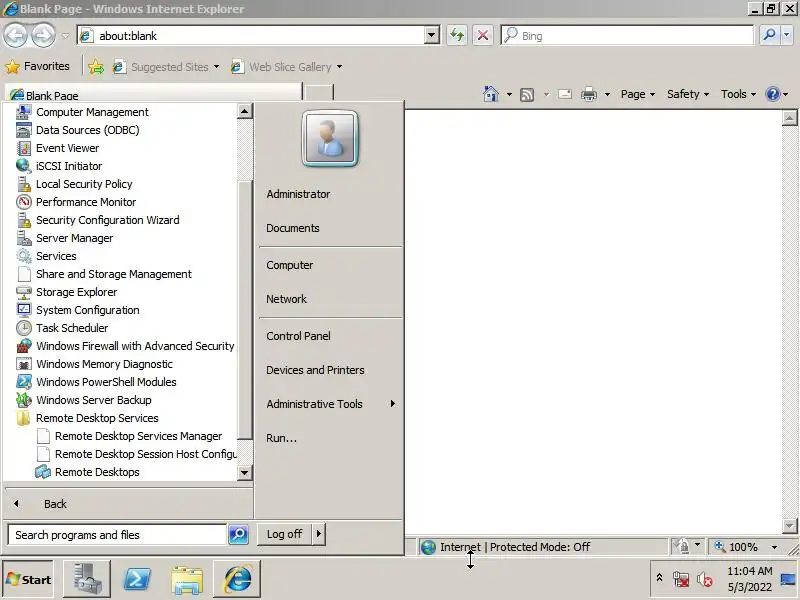
Task: Open Server Manager menu entry
Action: [x=65, y=238]
